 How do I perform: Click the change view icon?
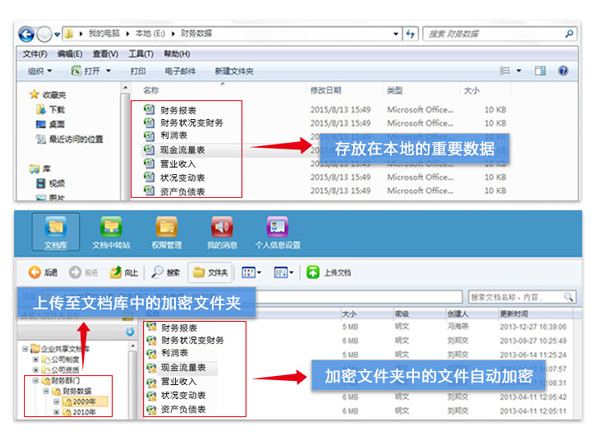pyautogui.click(x=505, y=71)
